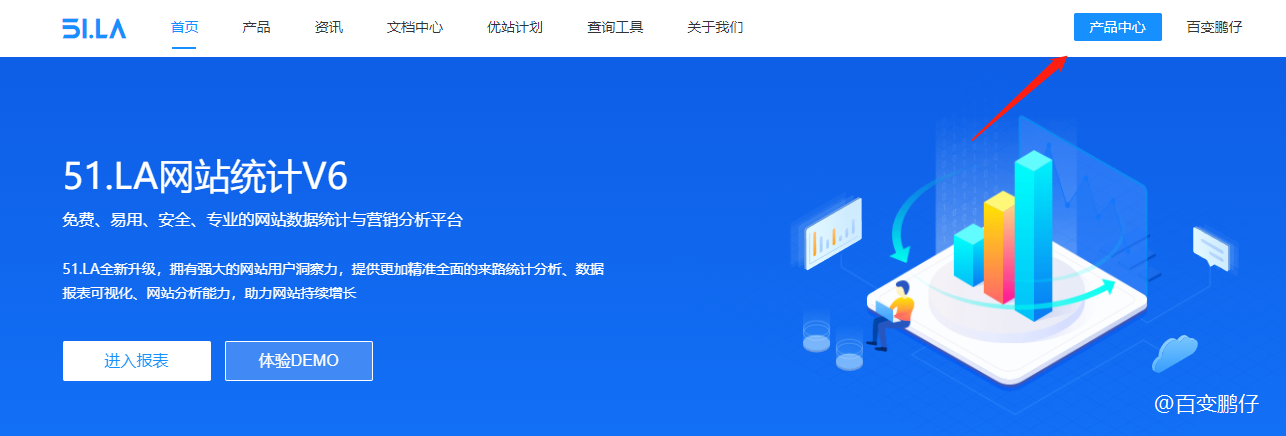Open the 资讯 navigation item
The height and width of the screenshot is (436, 1286).
[328, 28]
